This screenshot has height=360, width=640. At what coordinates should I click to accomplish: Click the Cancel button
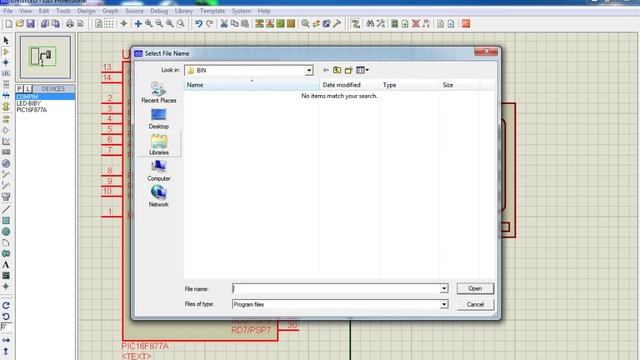click(x=475, y=304)
